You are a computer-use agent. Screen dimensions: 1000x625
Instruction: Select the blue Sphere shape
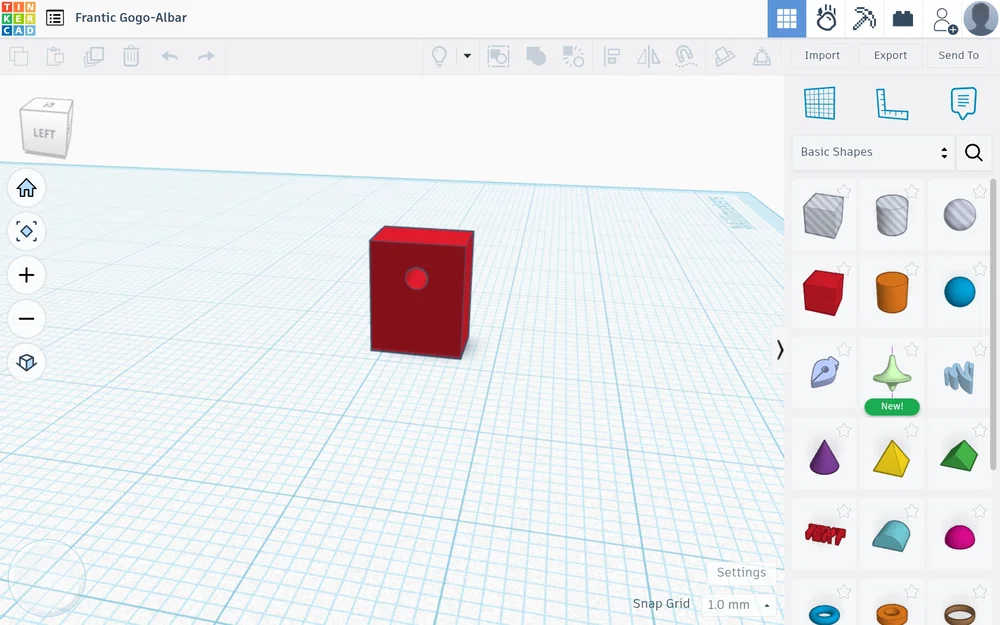[x=959, y=292]
